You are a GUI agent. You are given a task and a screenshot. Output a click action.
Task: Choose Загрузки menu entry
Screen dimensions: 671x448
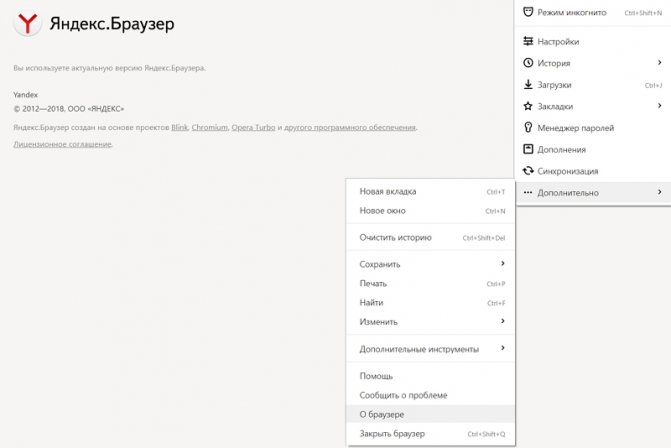593,85
